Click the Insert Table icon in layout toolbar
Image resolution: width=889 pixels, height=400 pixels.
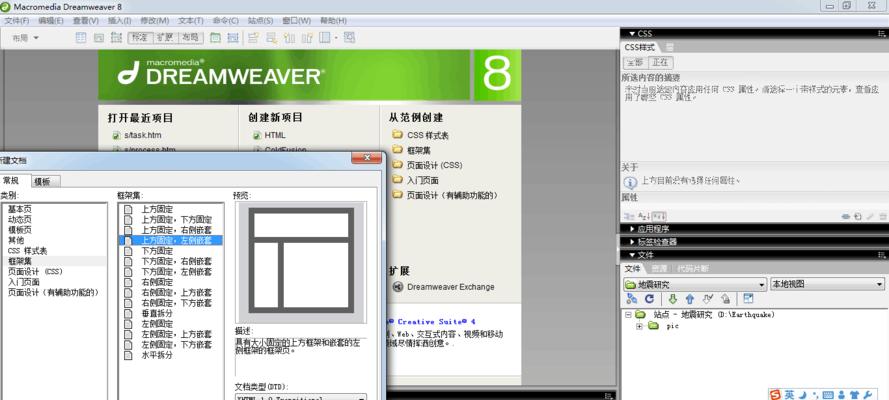point(81,38)
